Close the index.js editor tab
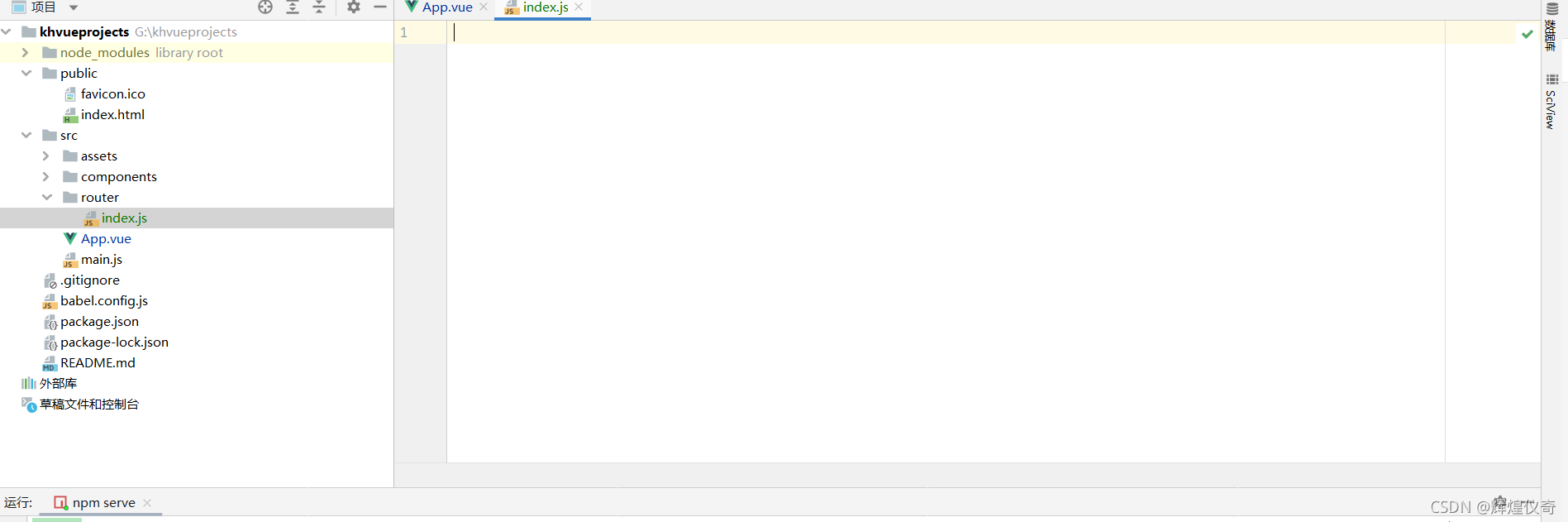Viewport: 1568px width, 522px height. coord(579,7)
